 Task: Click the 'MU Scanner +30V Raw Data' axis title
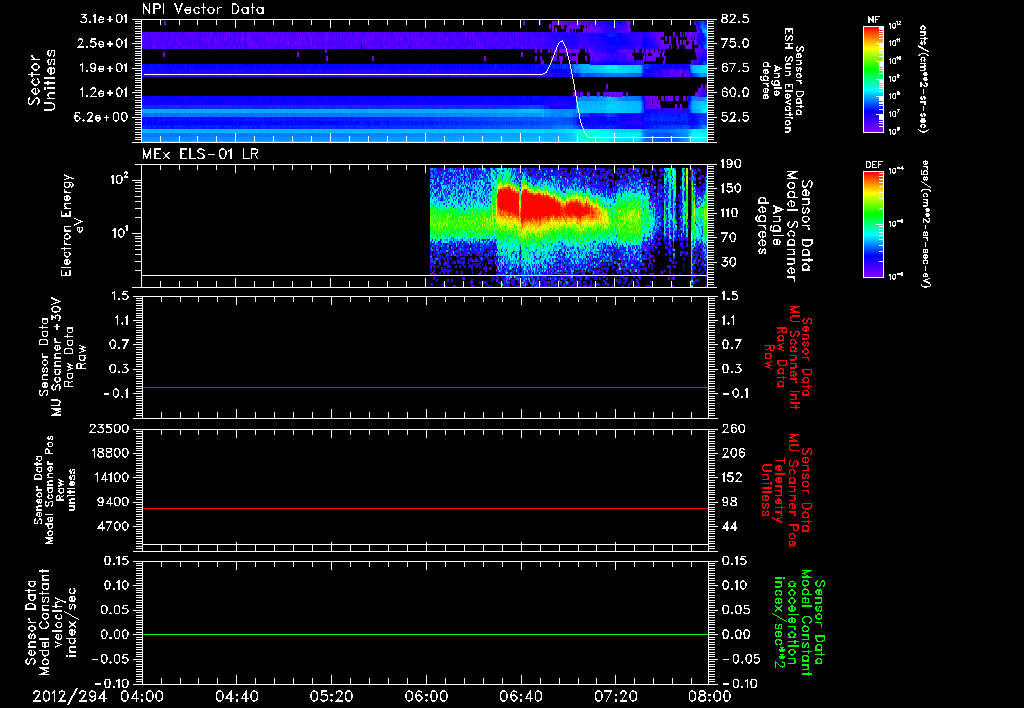(x=63, y=357)
